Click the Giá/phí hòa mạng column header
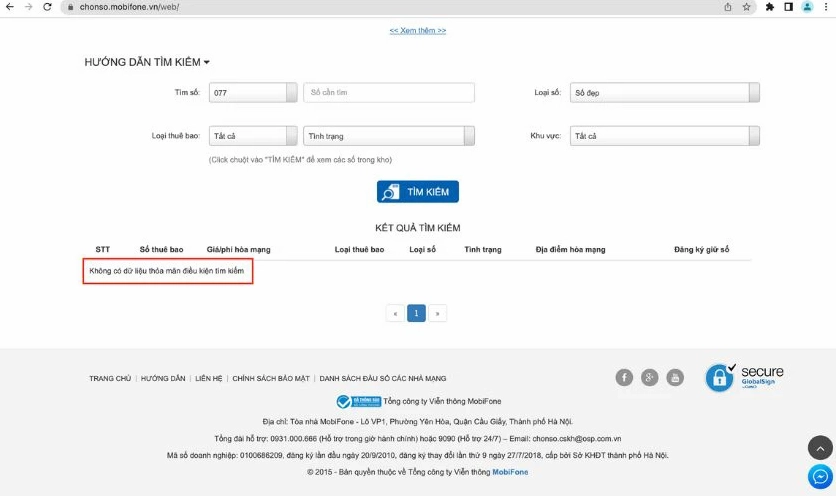 tap(238, 249)
